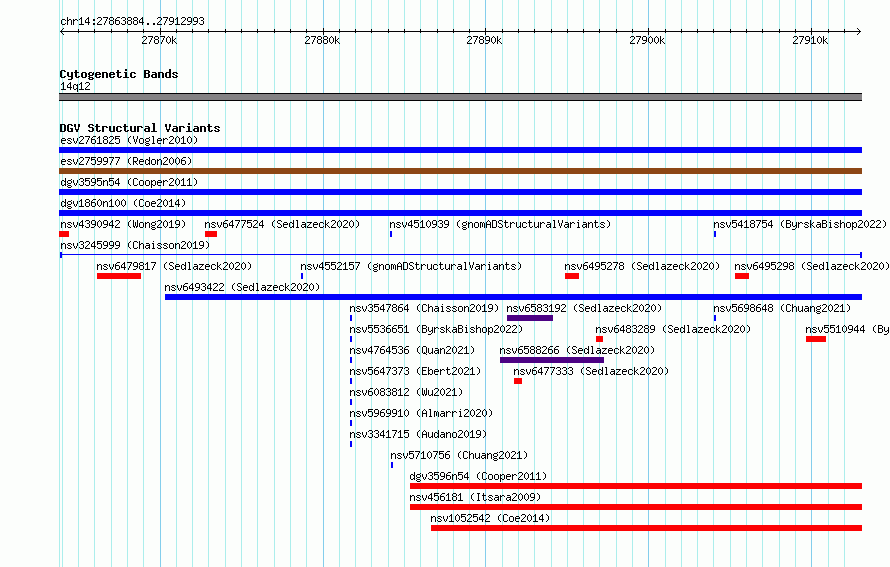Open nsv5698648 (Chuang2021) label
Viewport: 890px width, 567px height.
coord(782,308)
